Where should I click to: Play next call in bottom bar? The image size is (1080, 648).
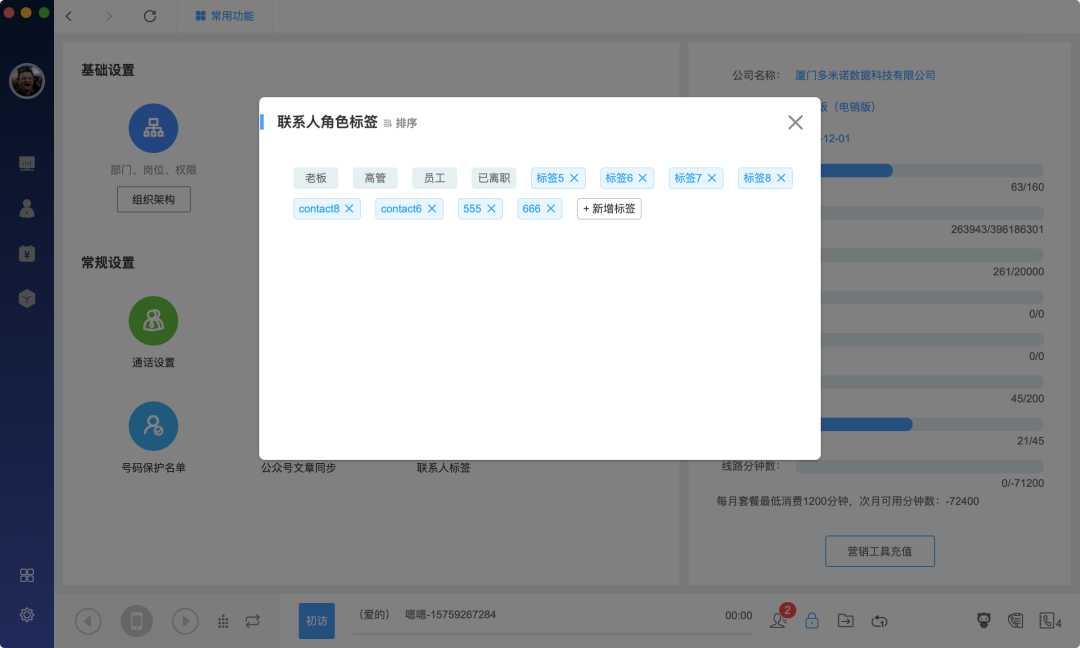[x=185, y=621]
